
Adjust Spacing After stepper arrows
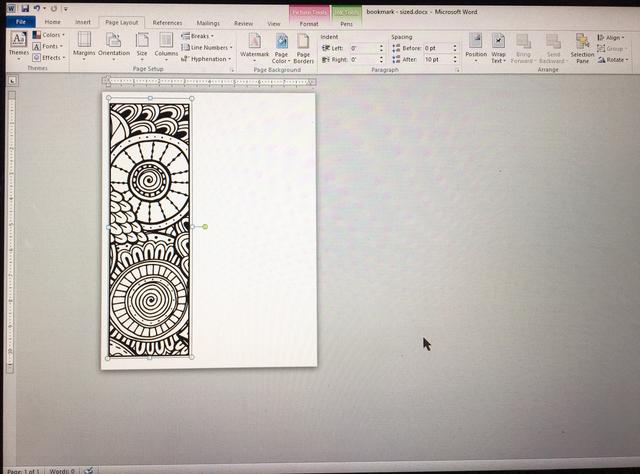coord(455,60)
